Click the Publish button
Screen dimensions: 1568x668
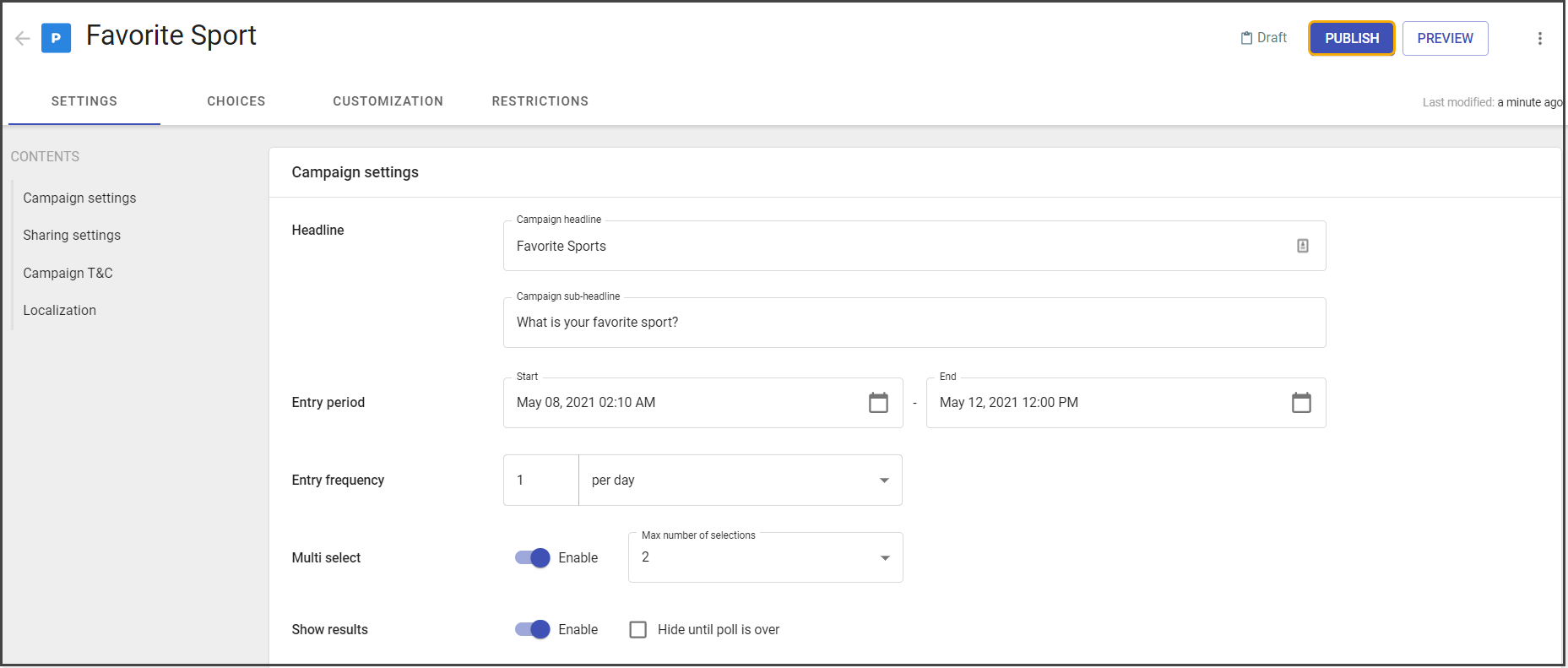pyautogui.click(x=1352, y=39)
